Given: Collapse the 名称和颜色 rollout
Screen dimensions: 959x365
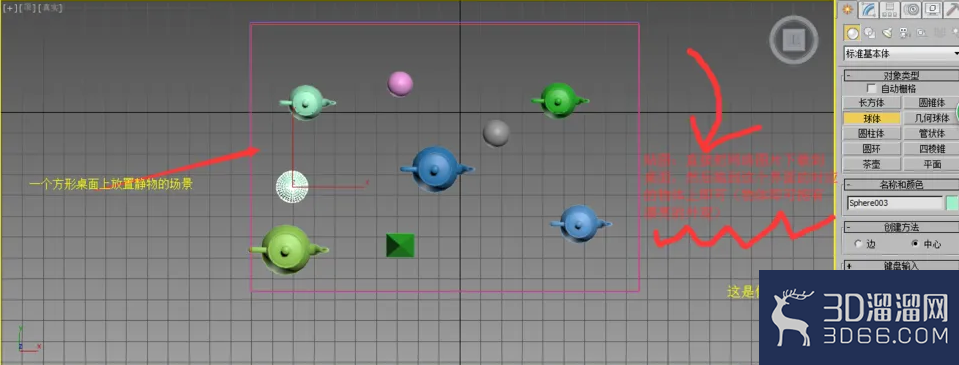Looking at the screenshot, I should [901, 184].
